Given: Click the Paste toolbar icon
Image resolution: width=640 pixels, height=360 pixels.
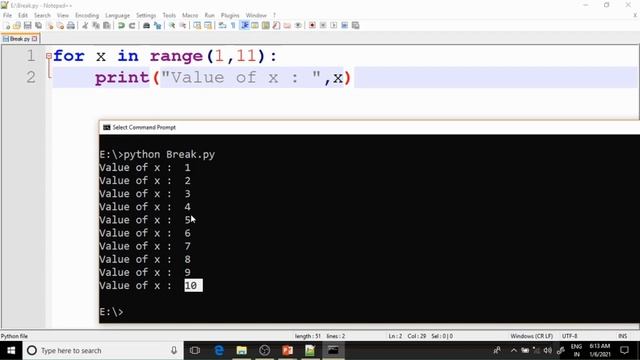Looking at the screenshot, I should pos(107,26).
